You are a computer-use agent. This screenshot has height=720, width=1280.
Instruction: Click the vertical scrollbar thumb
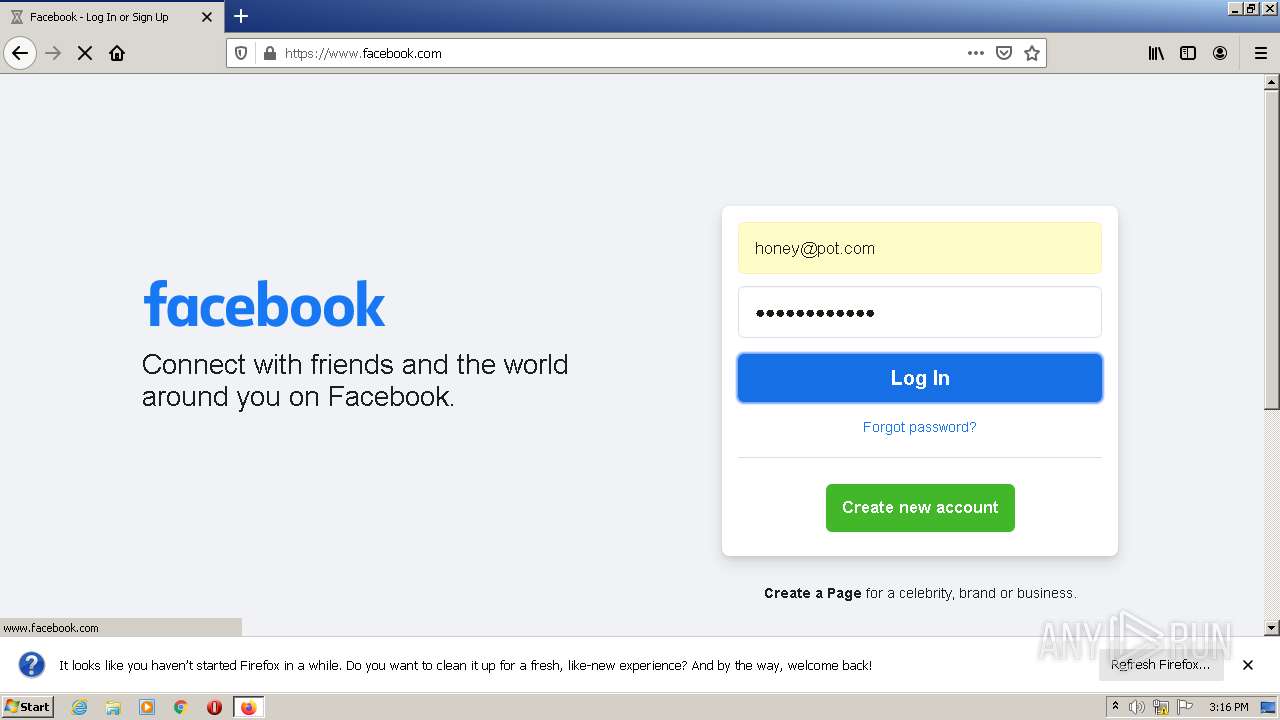[x=1272, y=250]
